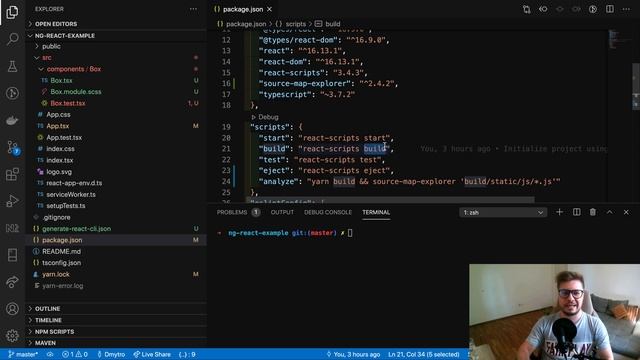This screenshot has width=640, height=360.
Task: Click Live Share in status bar
Action: [x=152, y=354]
